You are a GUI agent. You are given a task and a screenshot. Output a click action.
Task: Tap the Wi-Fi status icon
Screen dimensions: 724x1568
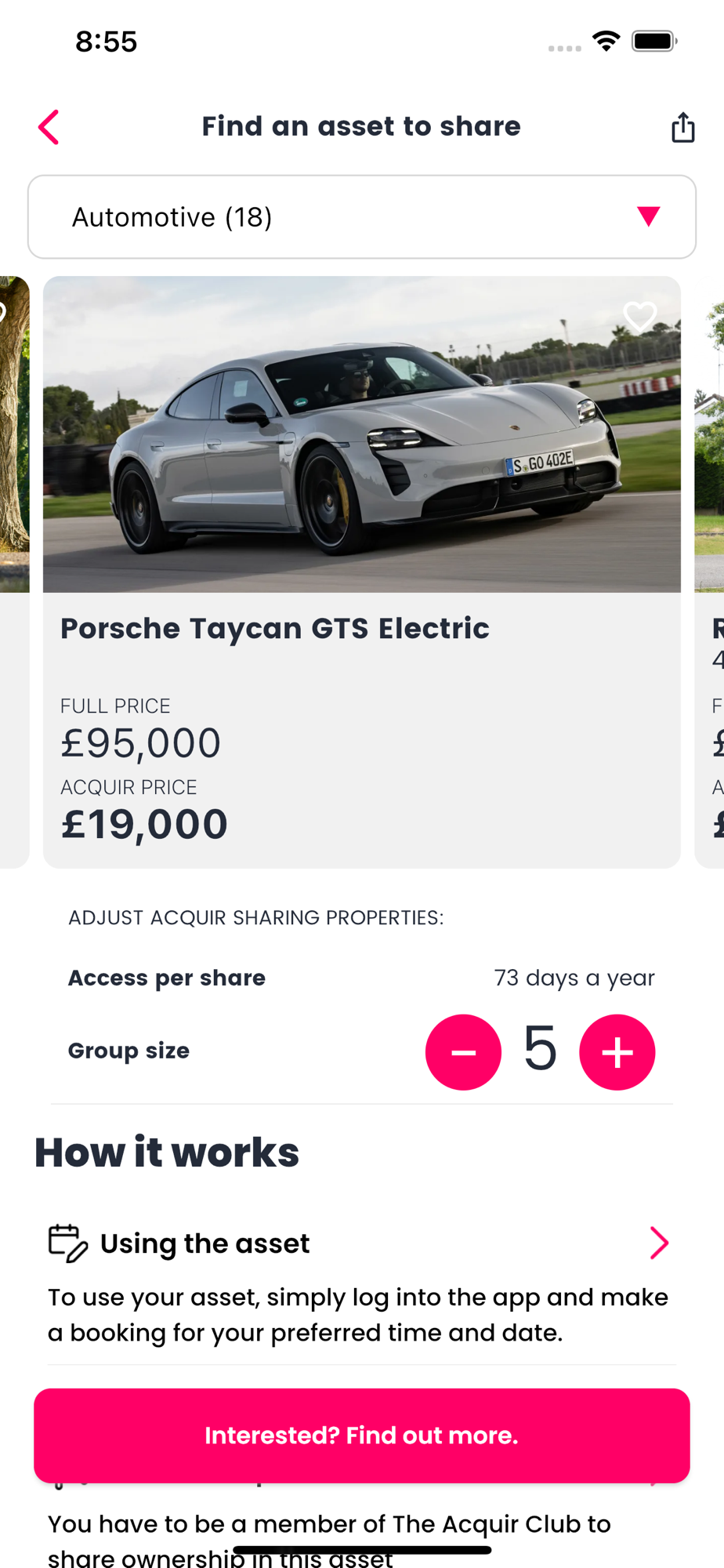pos(606,41)
